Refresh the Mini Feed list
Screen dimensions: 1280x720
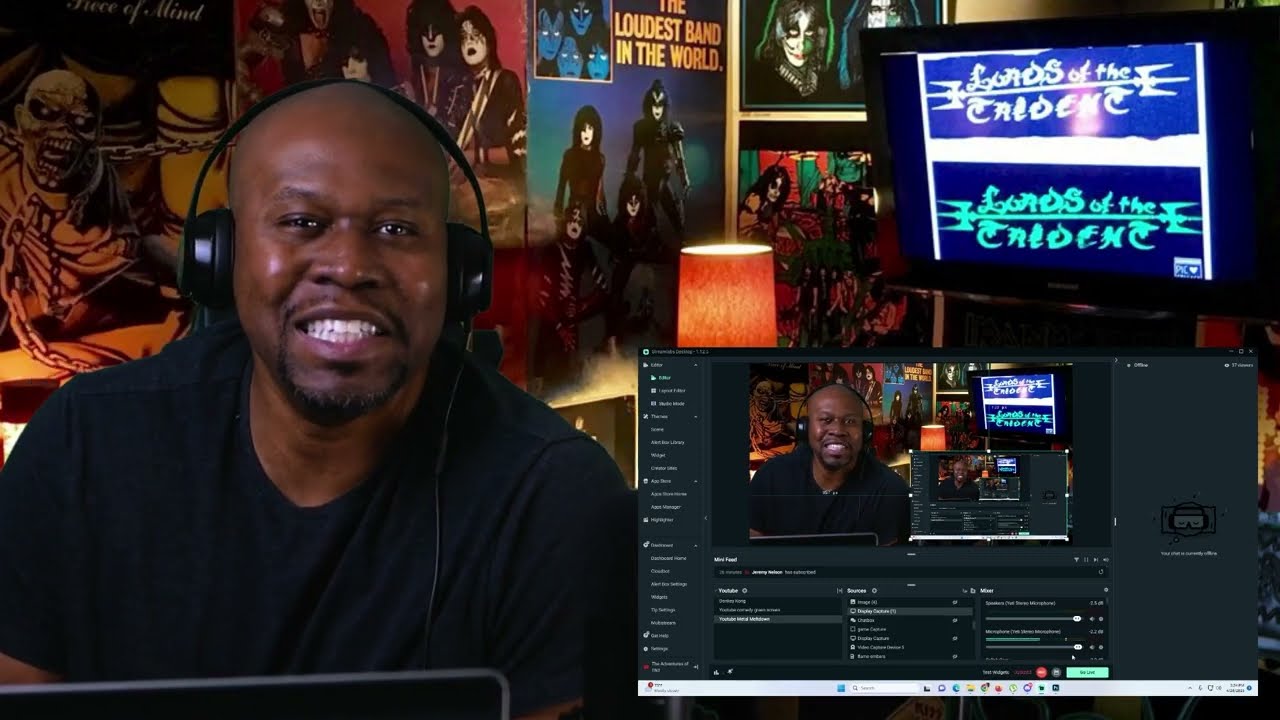click(1101, 572)
